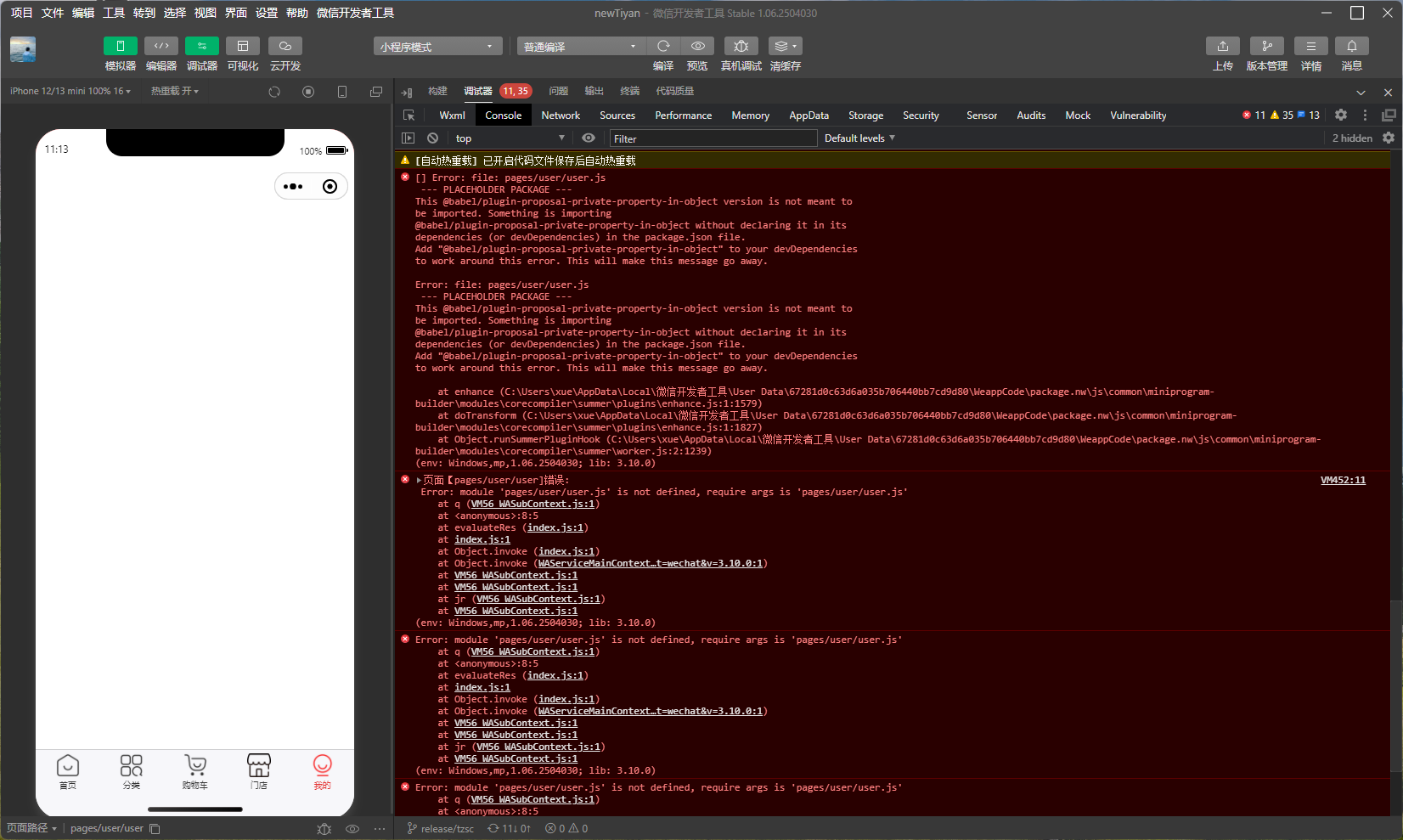Open the mini program capsule menu dots
The height and width of the screenshot is (840, 1403).
tap(293, 187)
